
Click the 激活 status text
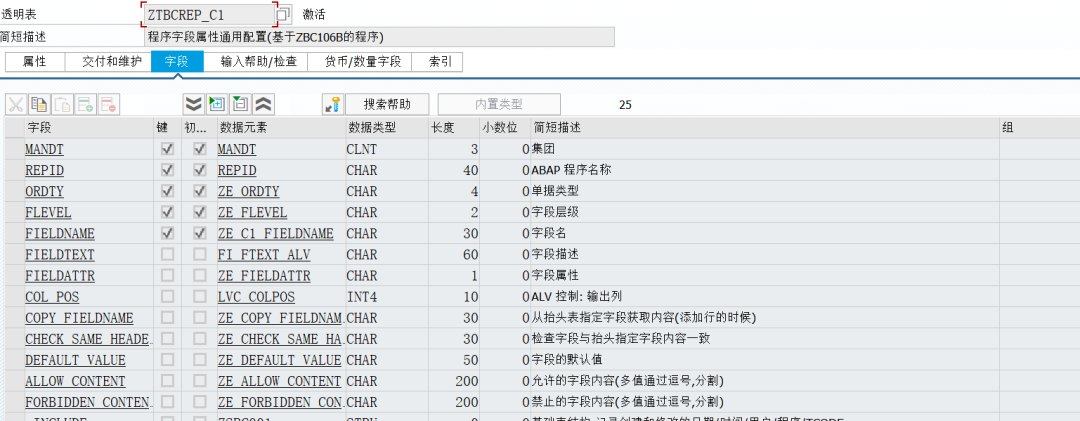pyautogui.click(x=314, y=14)
